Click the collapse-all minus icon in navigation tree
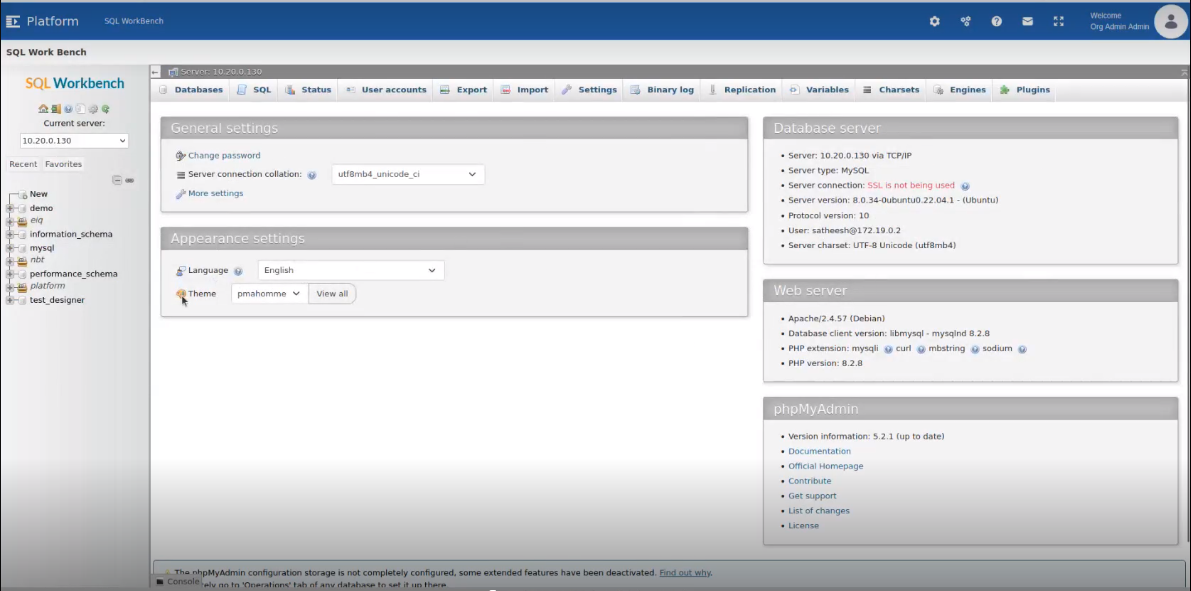 point(117,180)
